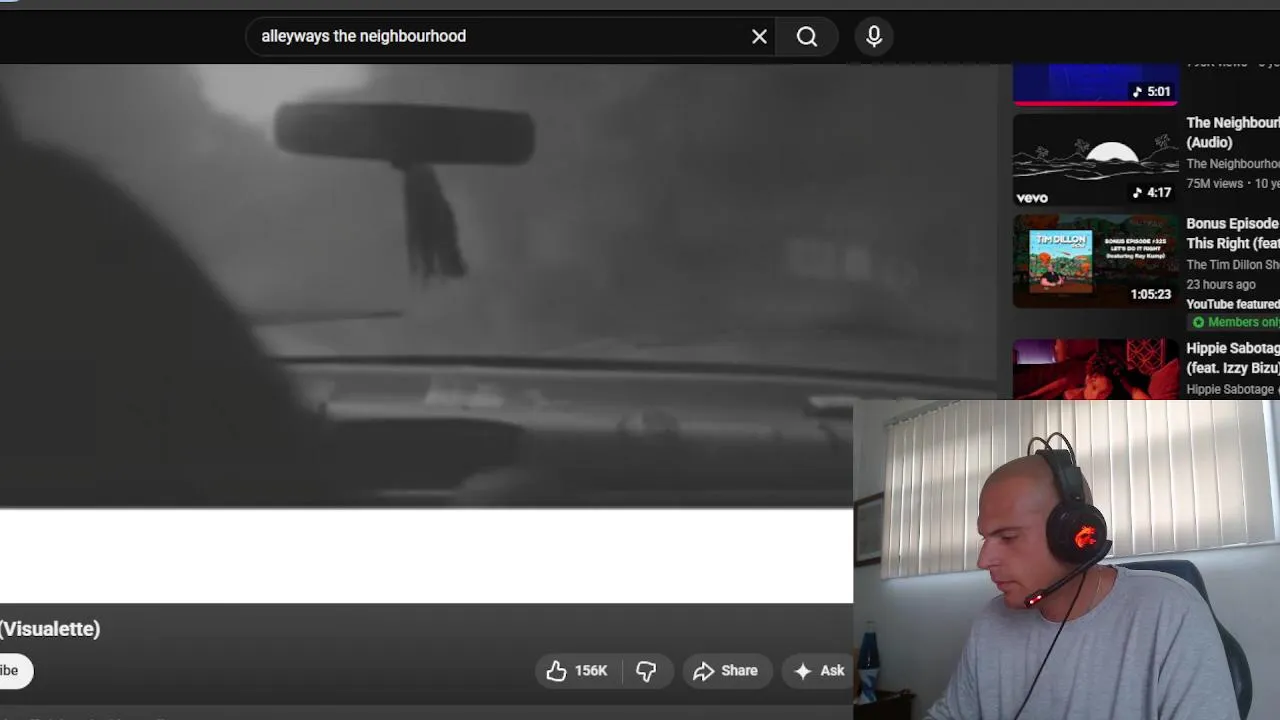Open the Ask AI feature button
Viewport: 1280px width, 720px height.
(818, 671)
